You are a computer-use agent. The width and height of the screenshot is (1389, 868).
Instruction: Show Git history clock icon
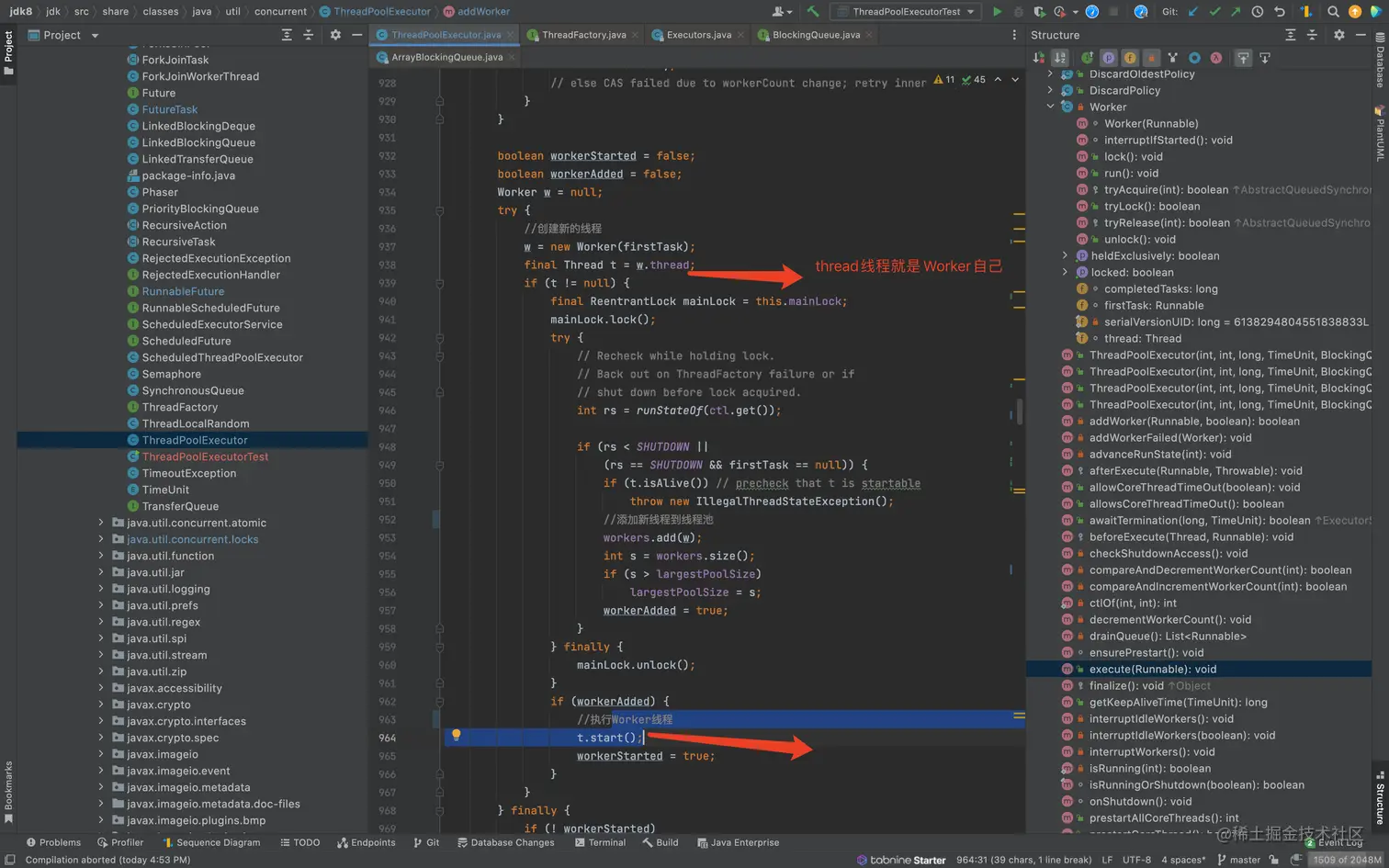click(x=1257, y=11)
